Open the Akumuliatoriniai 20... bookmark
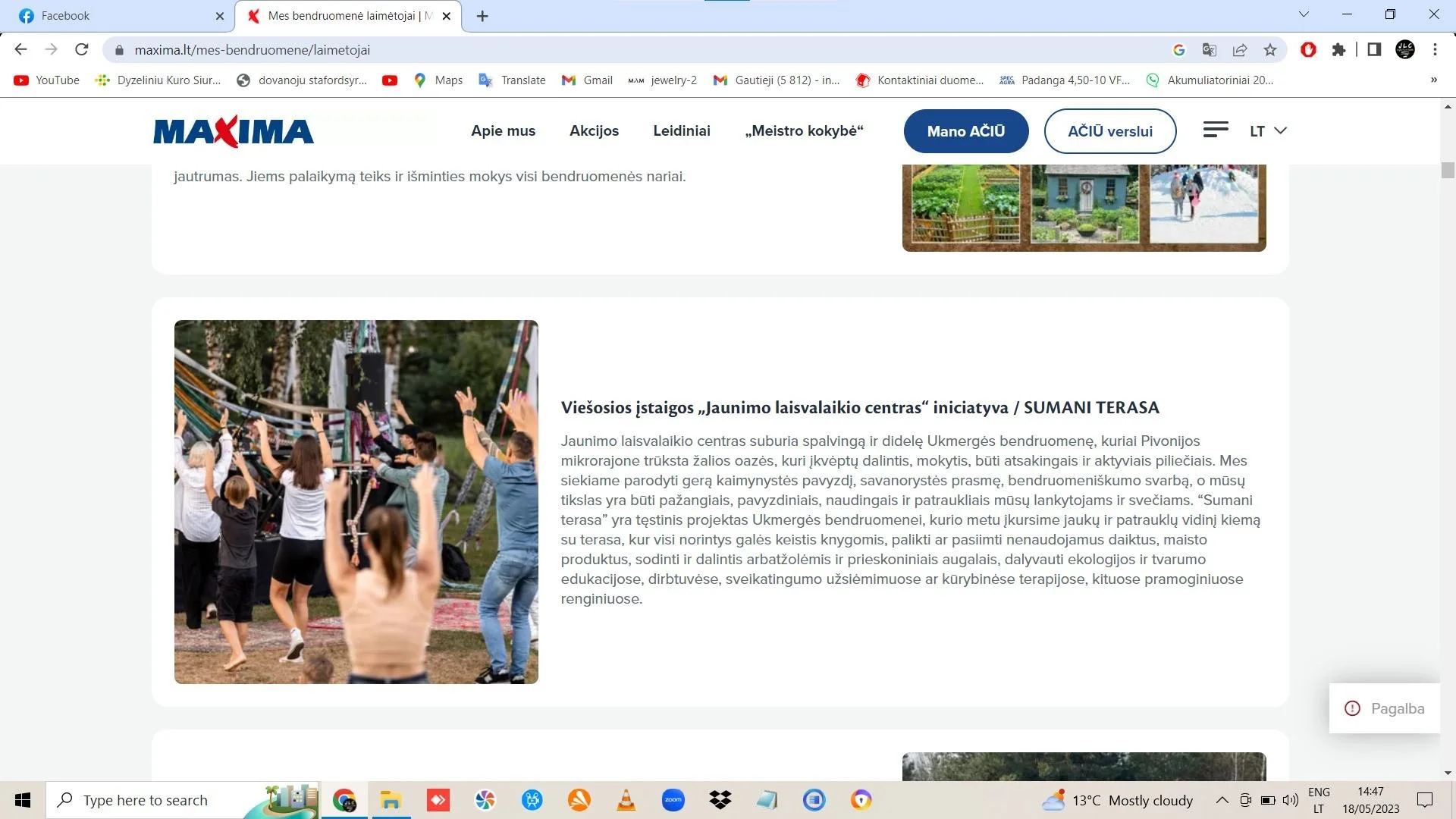Screen dimensions: 1456x819 [1210, 80]
